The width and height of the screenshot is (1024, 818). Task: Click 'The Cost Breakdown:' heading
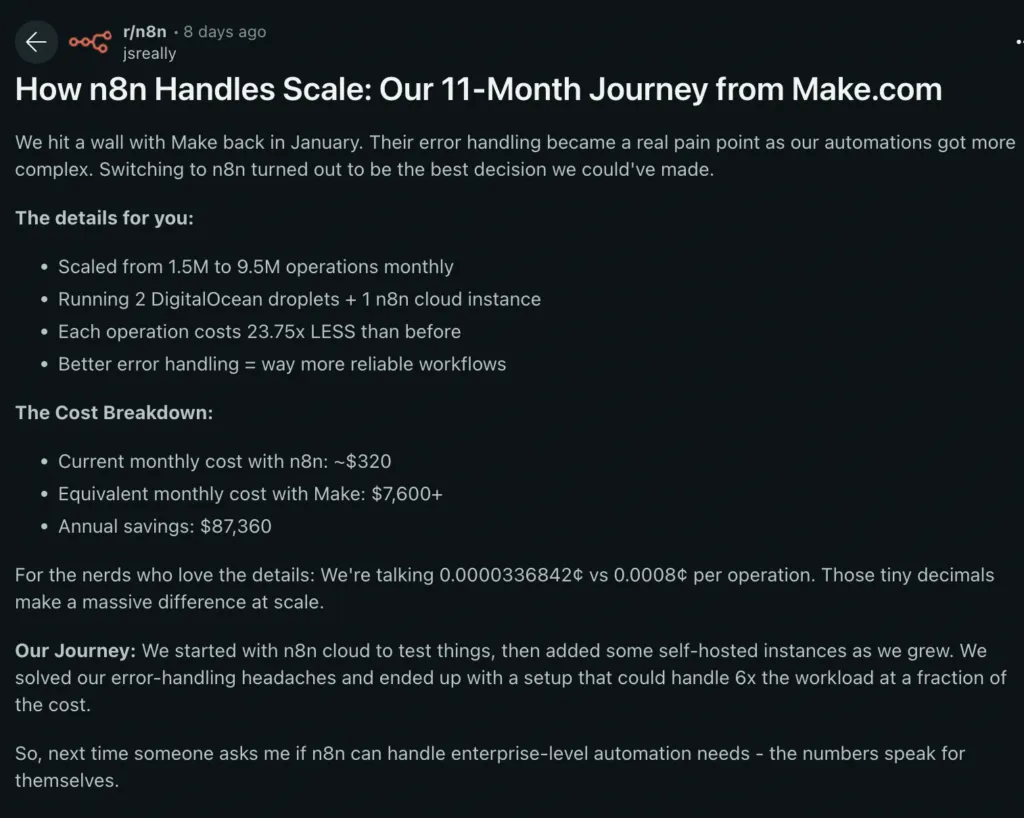point(114,413)
